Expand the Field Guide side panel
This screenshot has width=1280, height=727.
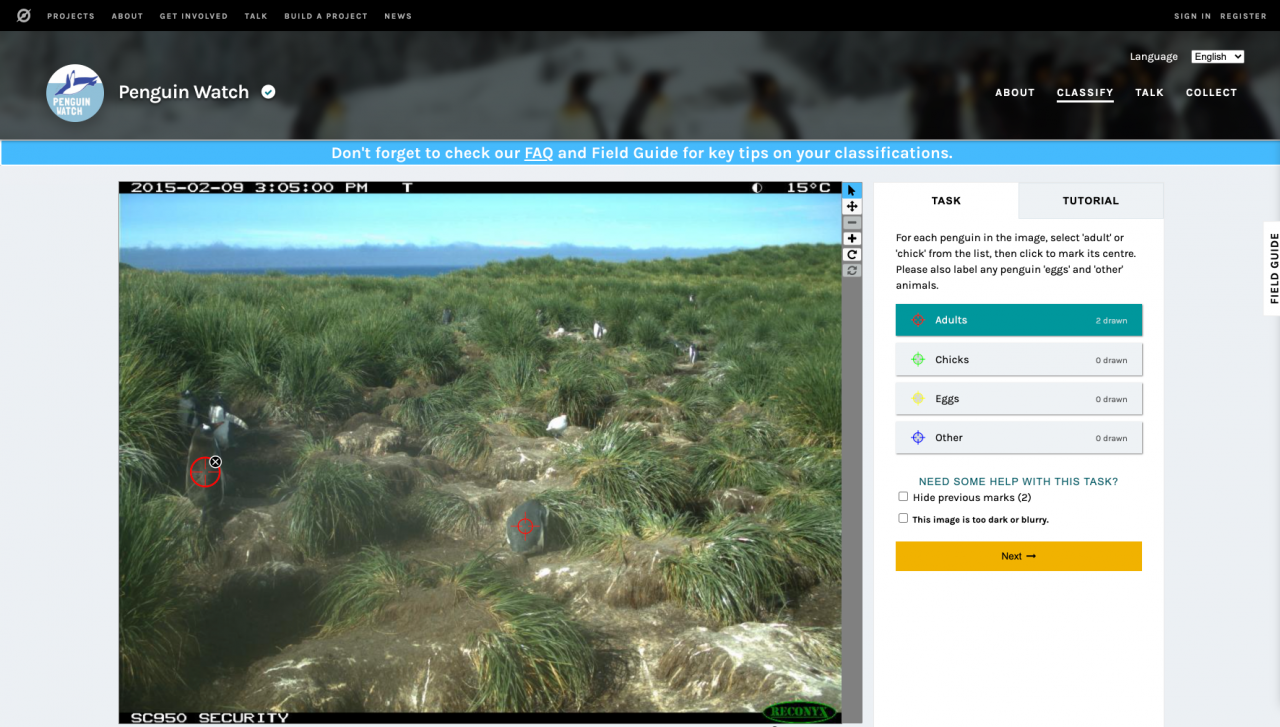coord(1273,268)
